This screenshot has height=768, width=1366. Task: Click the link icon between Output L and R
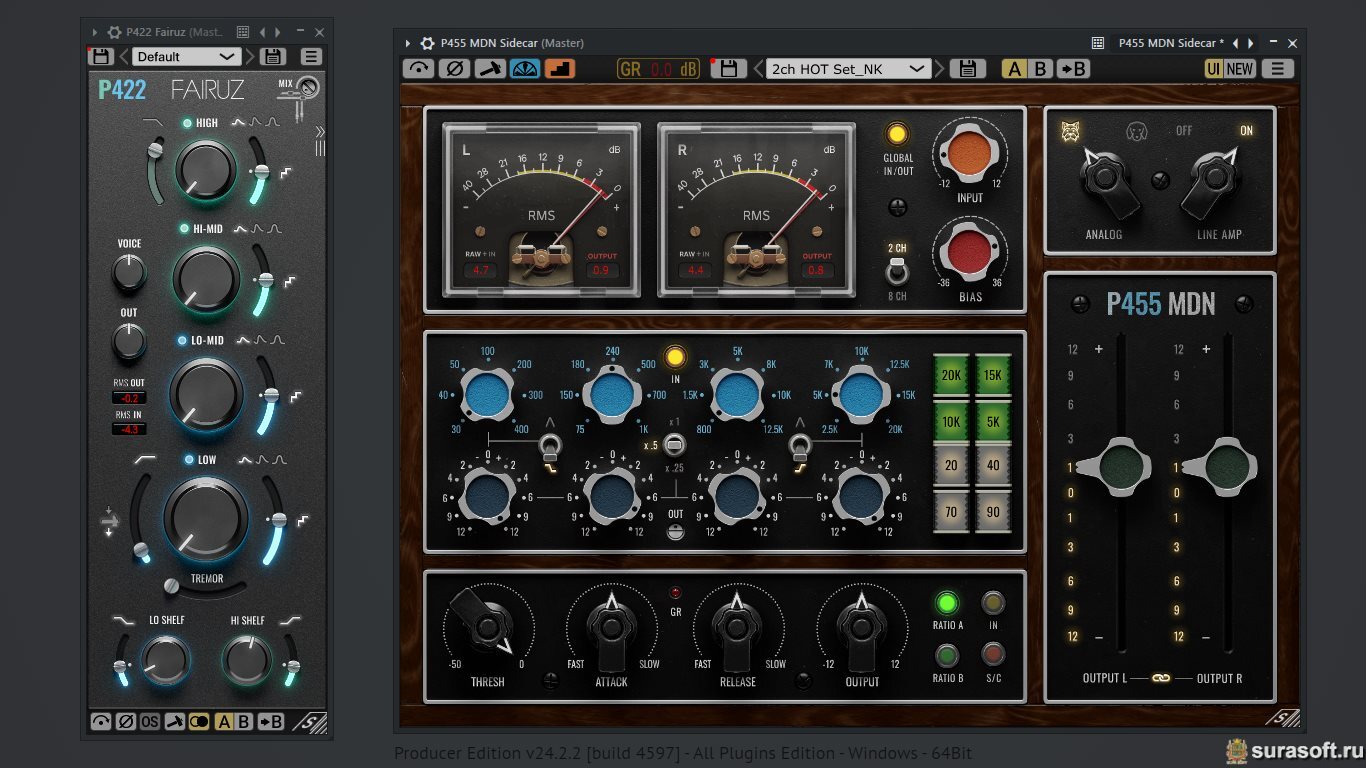1161,678
